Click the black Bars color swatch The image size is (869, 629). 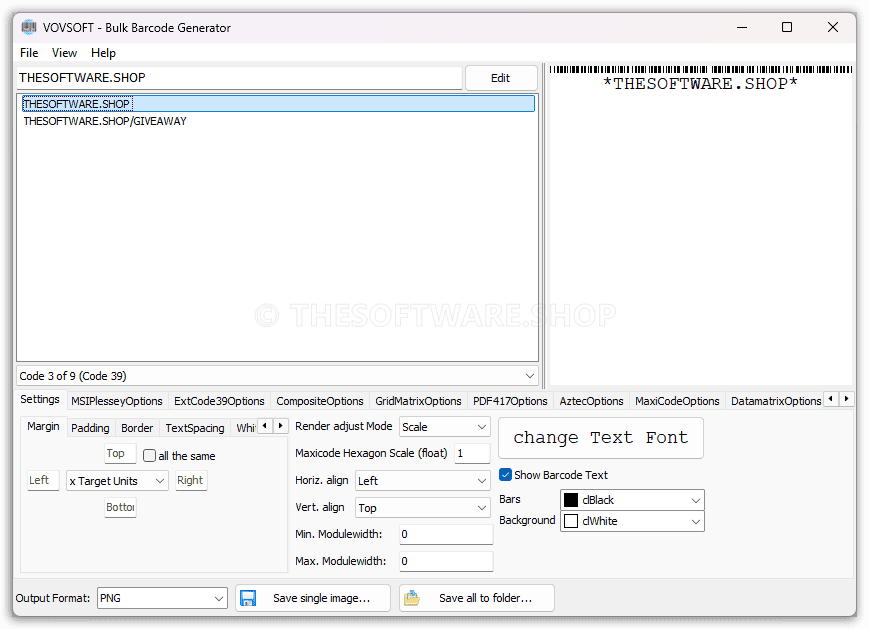click(x=571, y=500)
